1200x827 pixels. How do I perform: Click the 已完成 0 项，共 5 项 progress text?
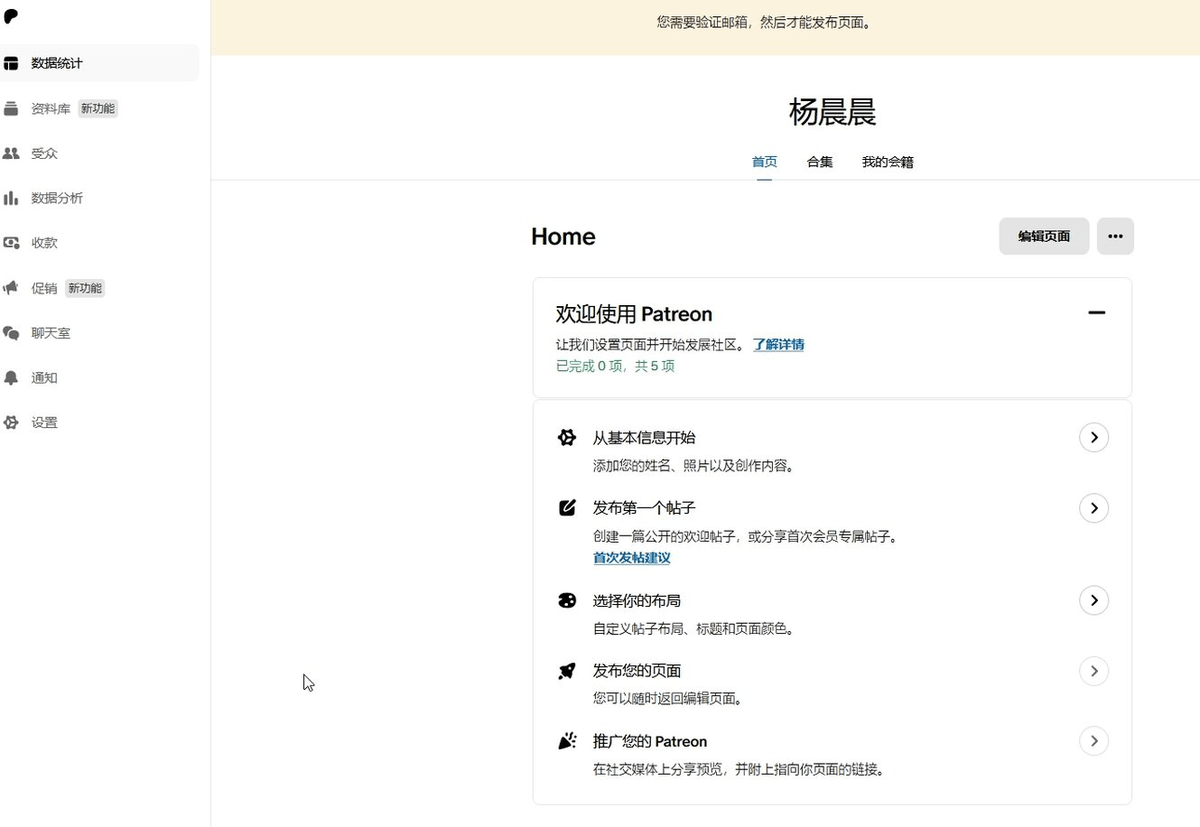(x=615, y=366)
